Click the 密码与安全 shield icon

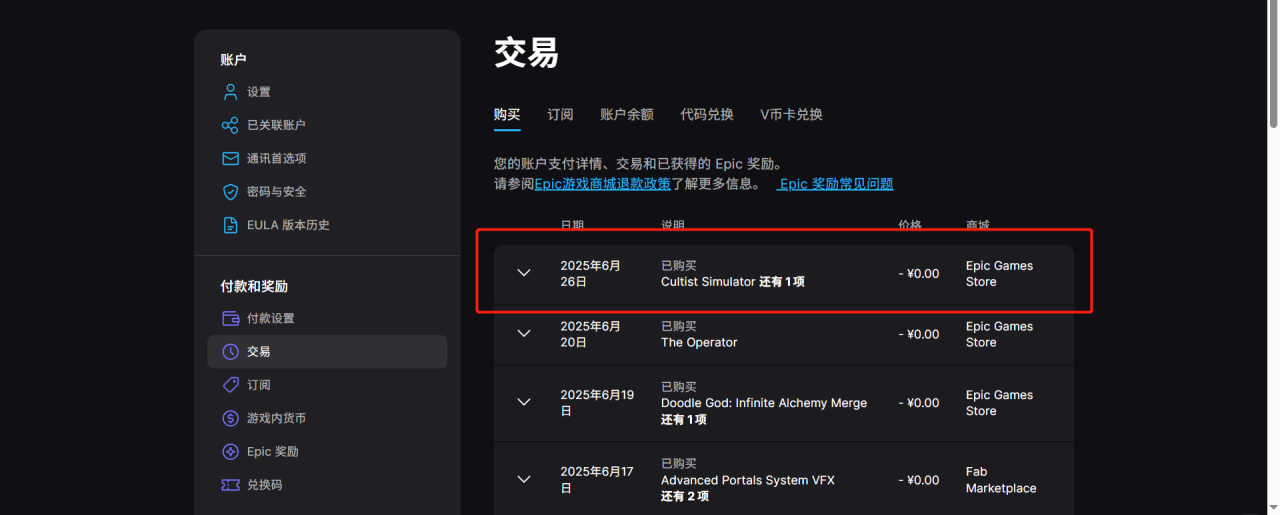[230, 192]
